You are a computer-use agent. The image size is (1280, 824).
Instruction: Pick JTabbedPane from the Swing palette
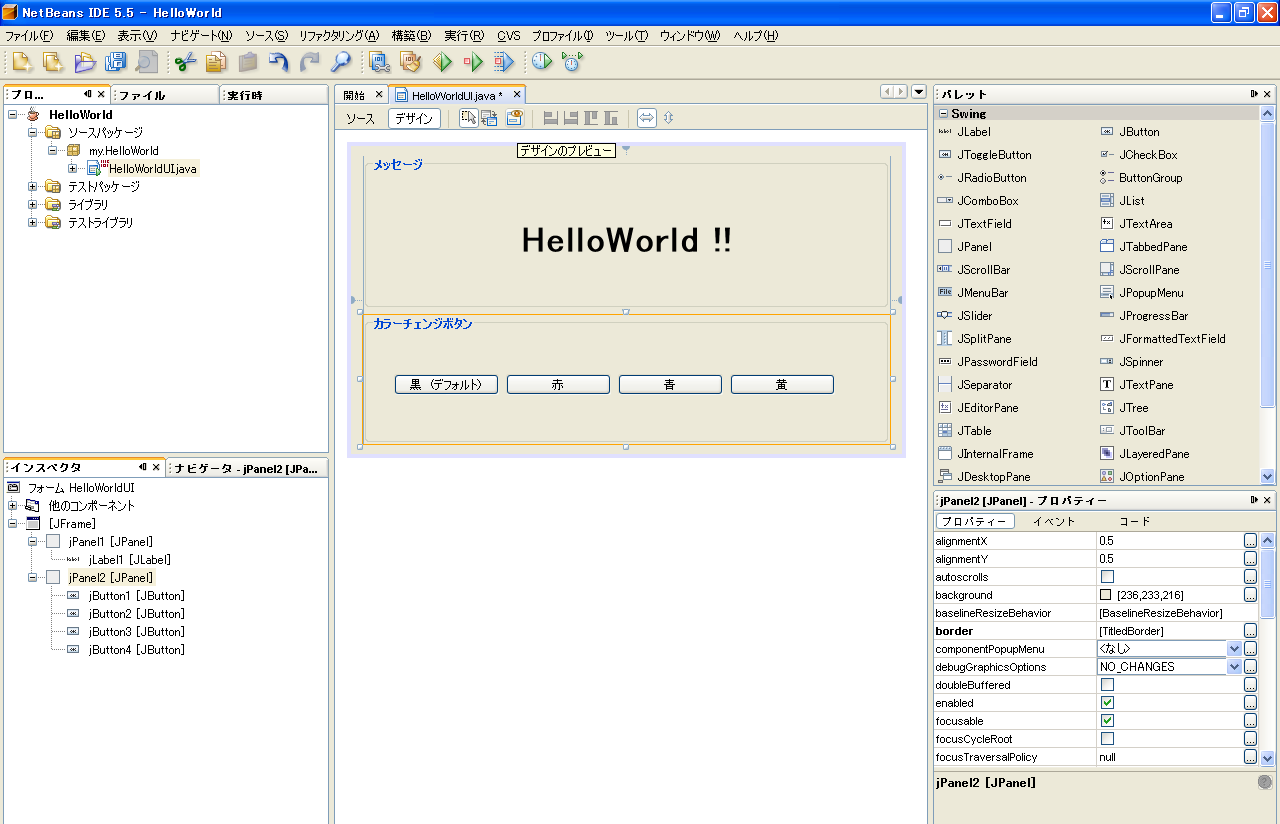(x=1153, y=247)
